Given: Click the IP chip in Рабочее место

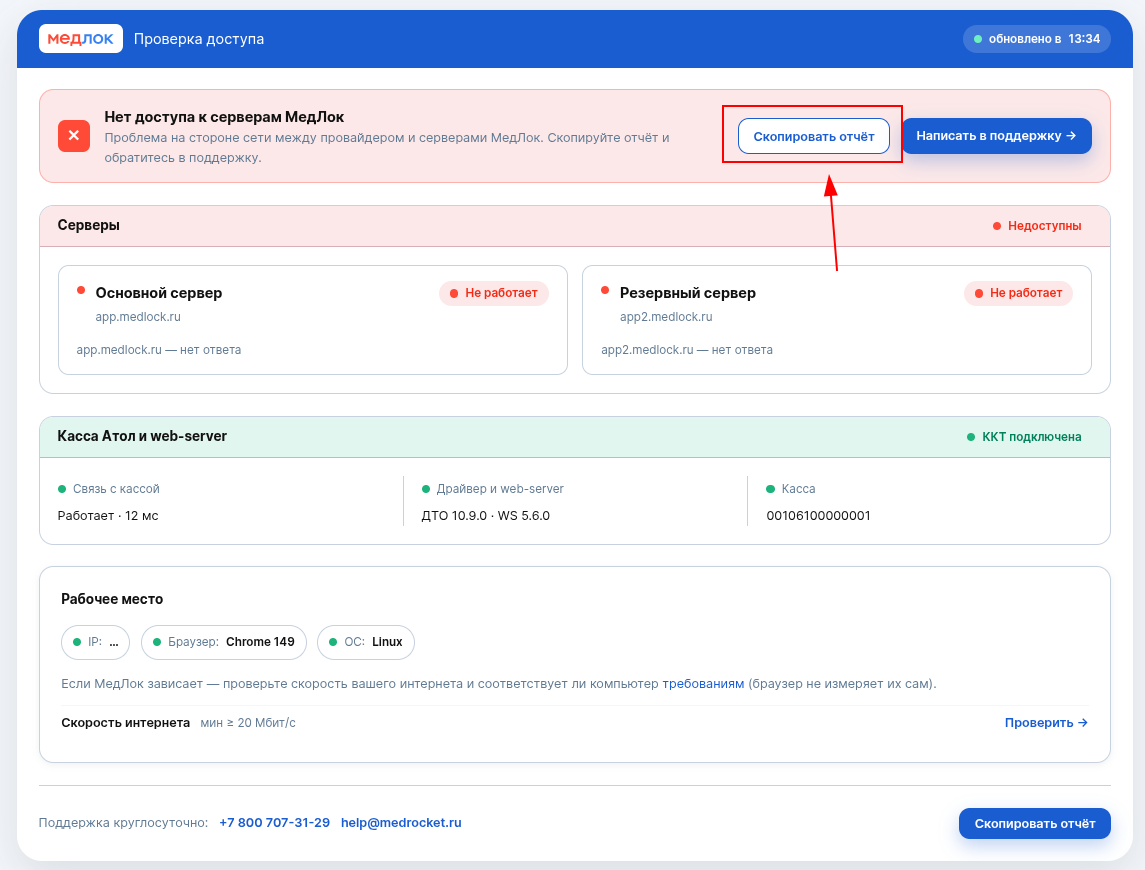Looking at the screenshot, I should coord(96,642).
